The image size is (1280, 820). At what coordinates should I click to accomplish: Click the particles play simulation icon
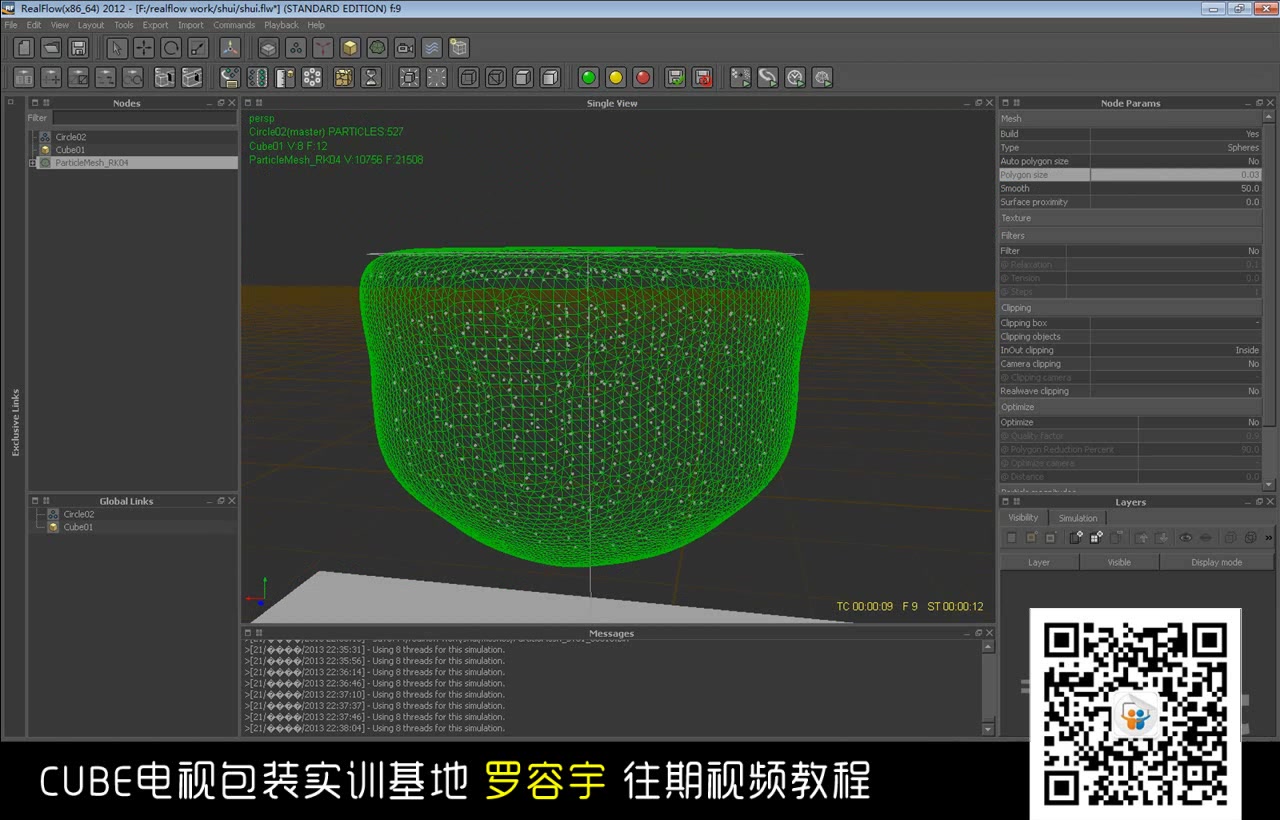tap(740, 78)
